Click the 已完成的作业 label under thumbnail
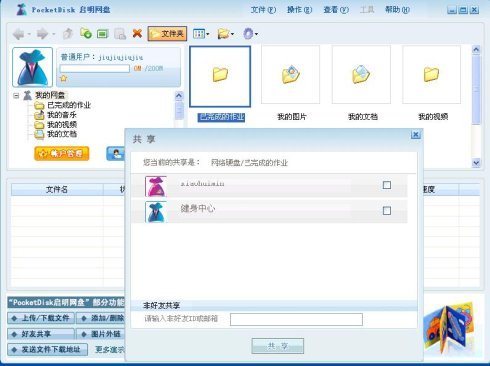Viewport: 490px width, 366px height. [221, 117]
